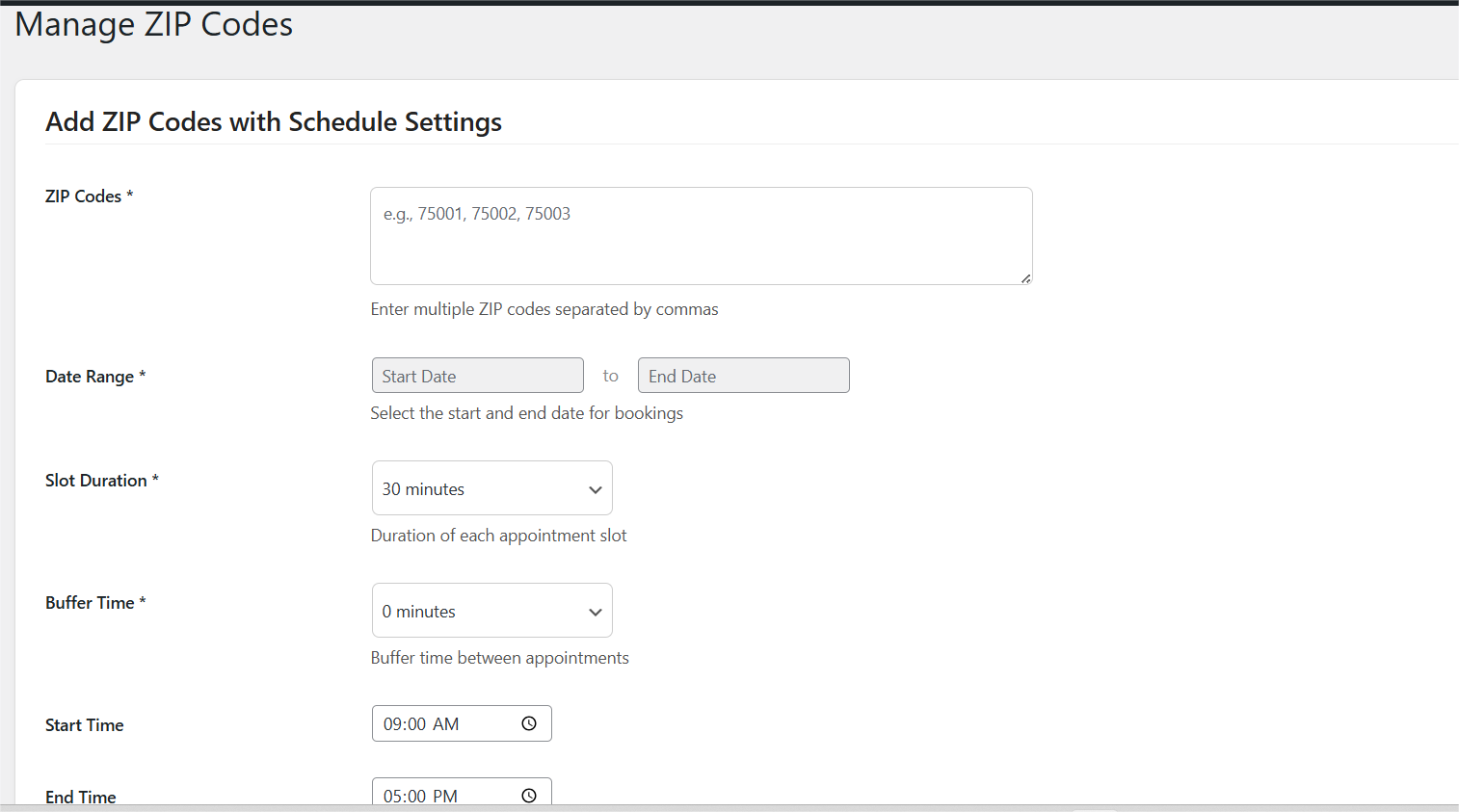Click the clock icon in Start Time
This screenshot has width=1459, height=812.
[529, 723]
